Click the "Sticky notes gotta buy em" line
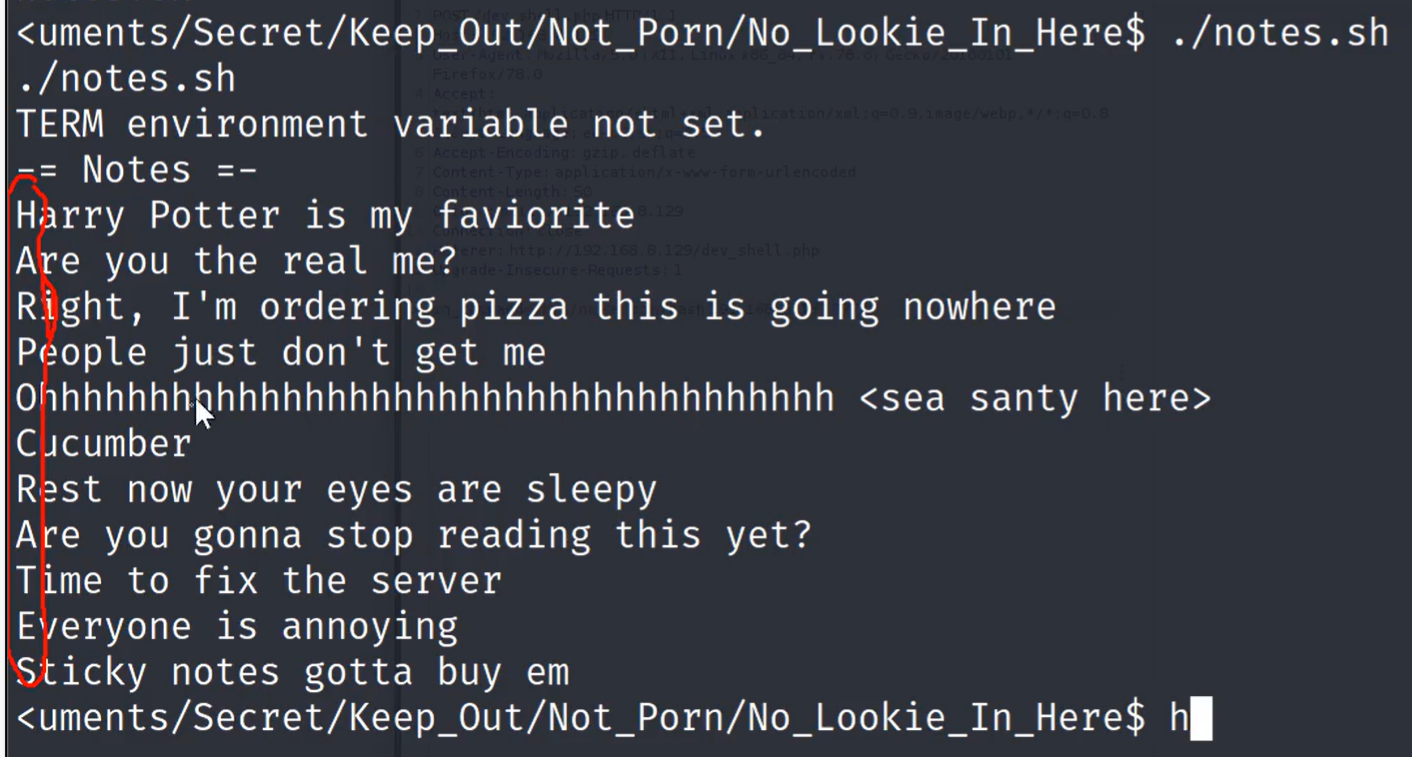Image resolution: width=1412 pixels, height=757 pixels. [292, 672]
